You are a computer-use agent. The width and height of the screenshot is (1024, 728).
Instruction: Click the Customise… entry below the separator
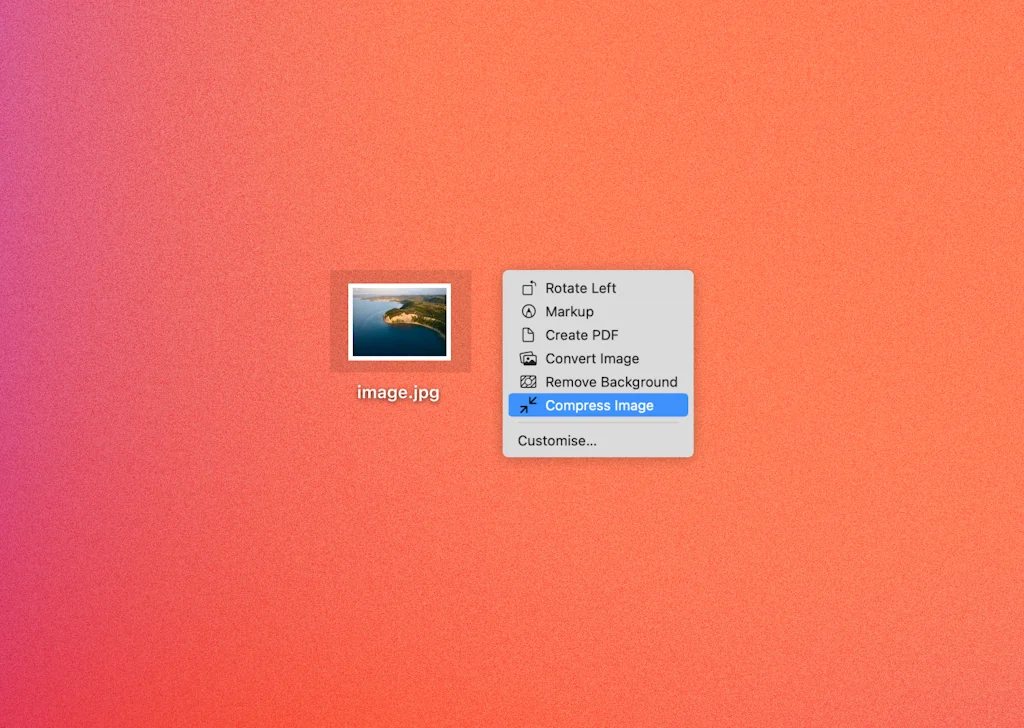tap(557, 440)
